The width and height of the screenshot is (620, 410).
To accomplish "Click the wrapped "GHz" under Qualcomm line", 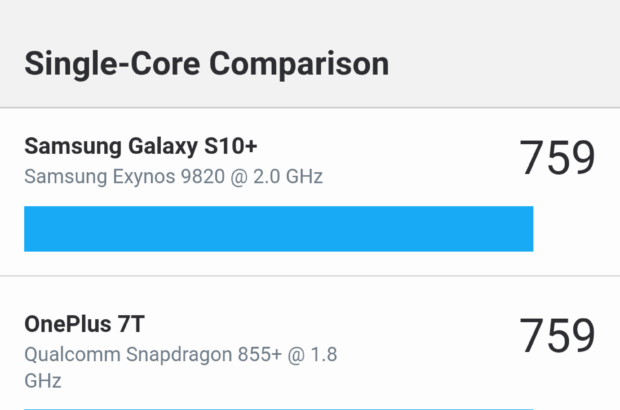I will tap(43, 381).
